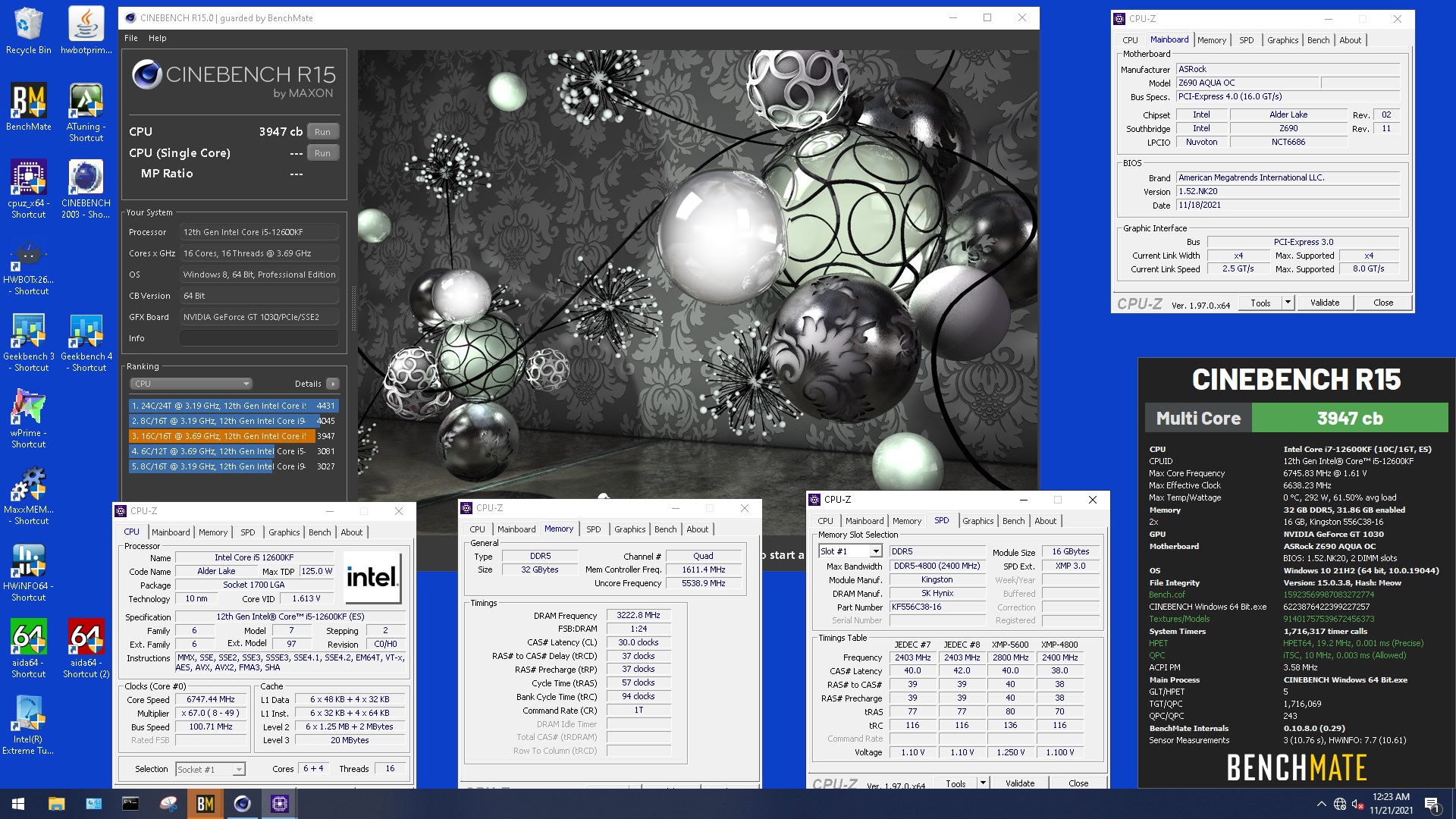Switch to Bench tab in CPU tab CPU-Z window

coord(319,532)
